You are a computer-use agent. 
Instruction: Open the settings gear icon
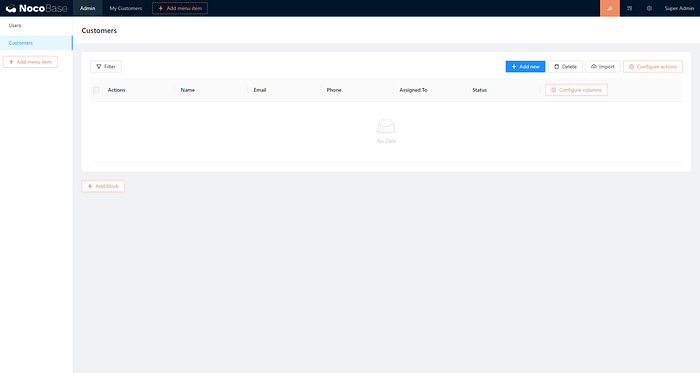pos(649,8)
